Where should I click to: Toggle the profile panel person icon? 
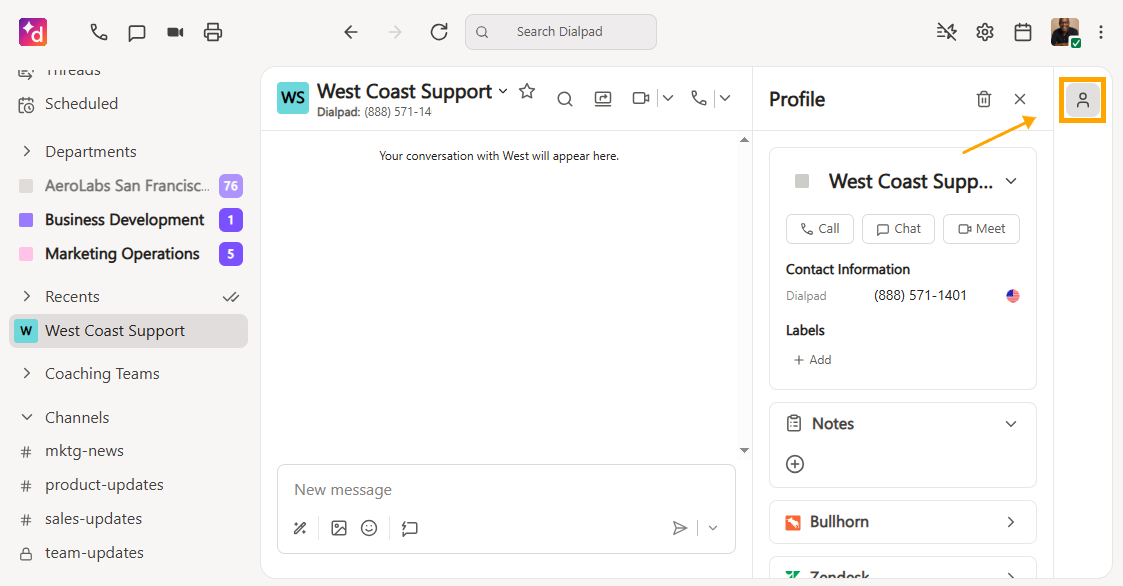1083,100
